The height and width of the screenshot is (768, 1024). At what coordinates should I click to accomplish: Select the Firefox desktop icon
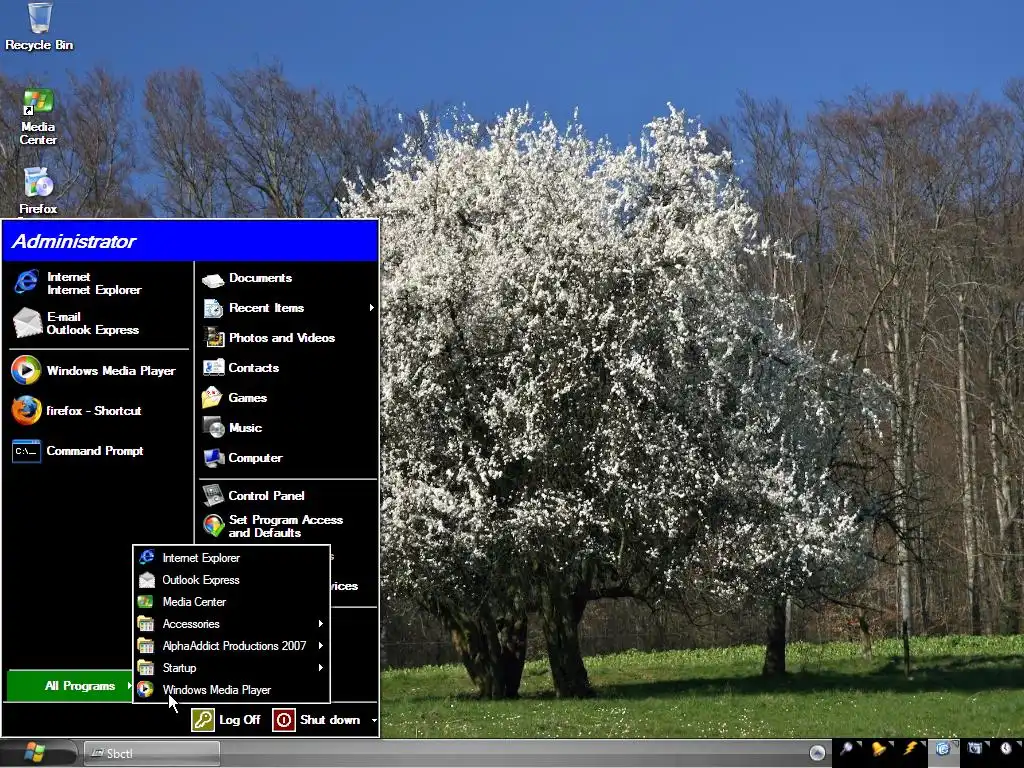click(38, 191)
